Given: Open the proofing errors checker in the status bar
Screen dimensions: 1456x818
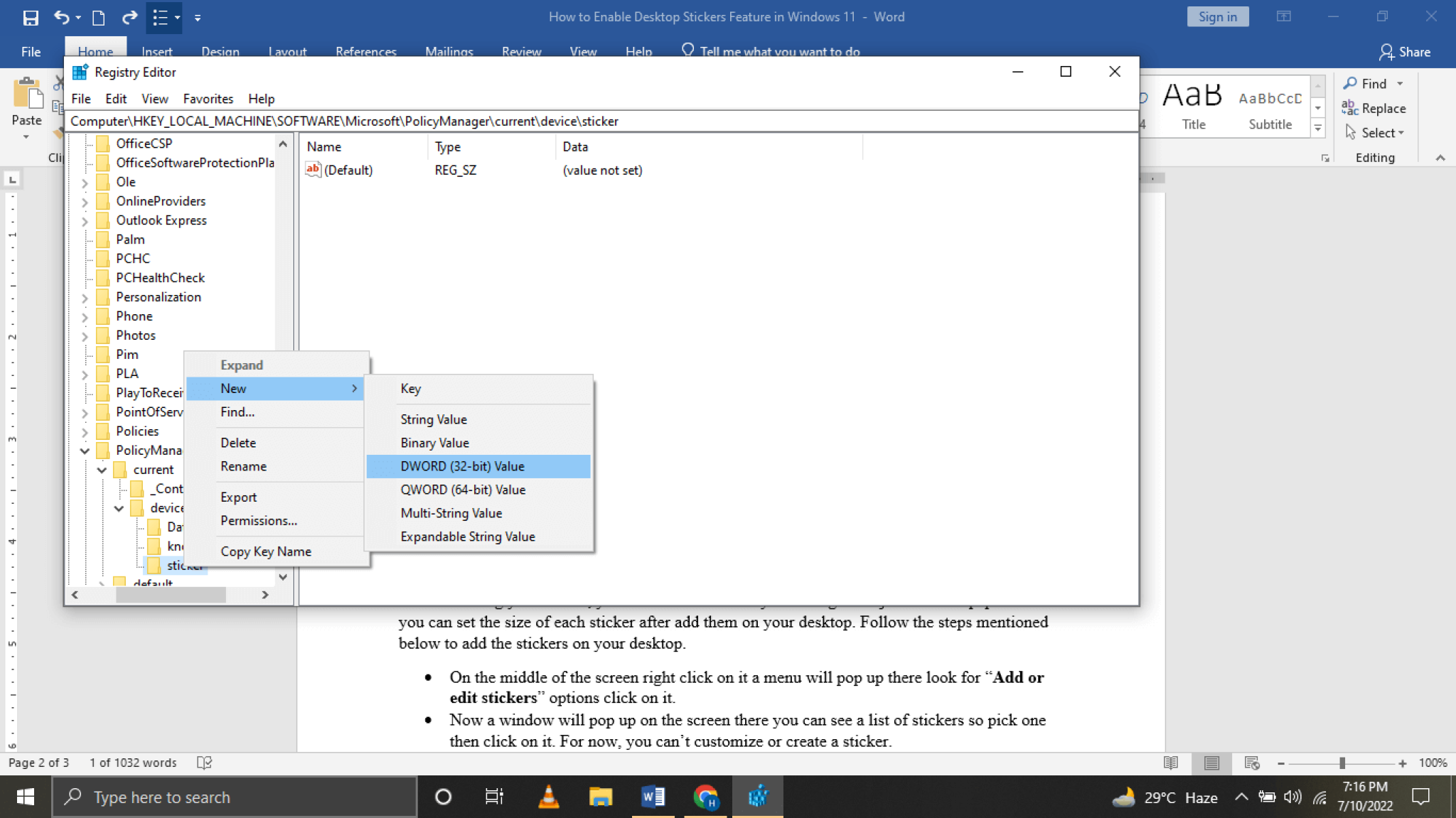Looking at the screenshot, I should pyautogui.click(x=204, y=762).
